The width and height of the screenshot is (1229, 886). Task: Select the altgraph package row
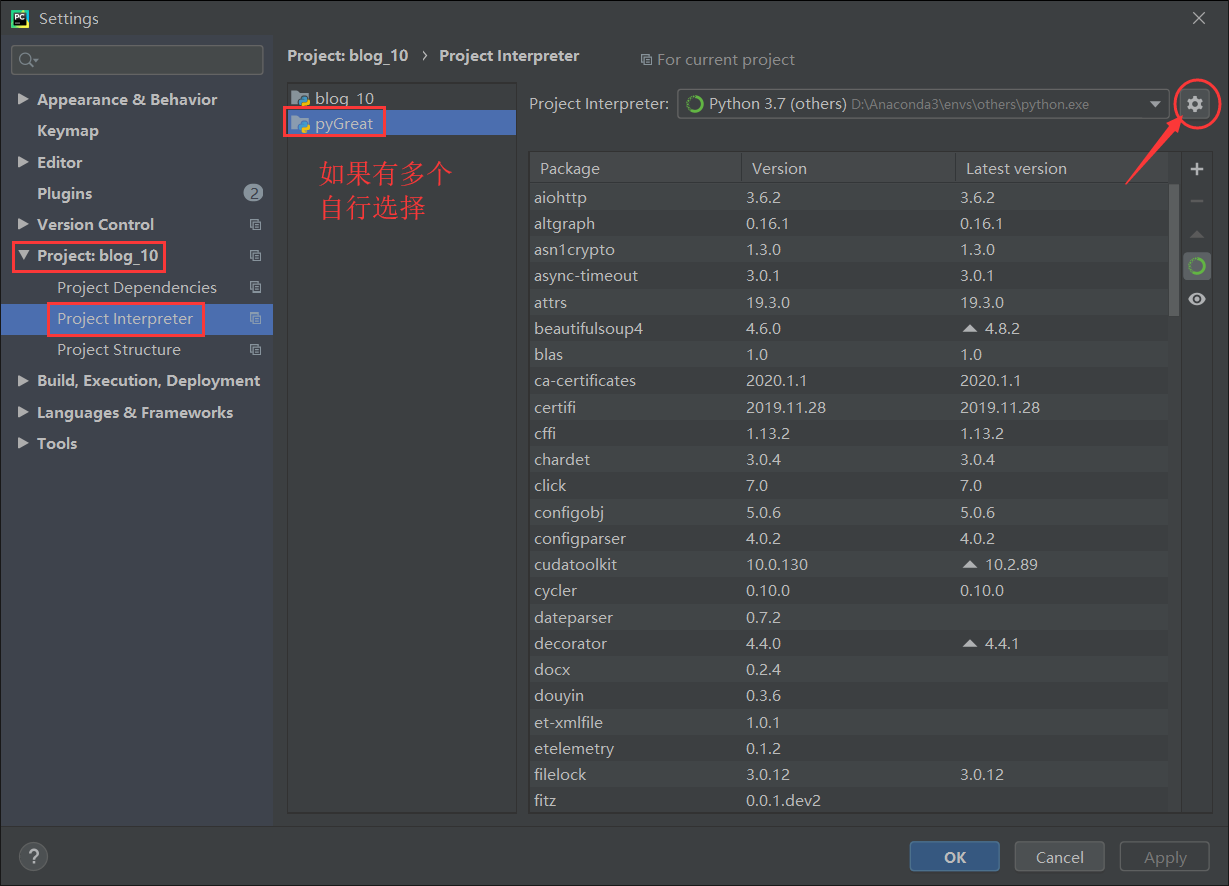pos(848,223)
